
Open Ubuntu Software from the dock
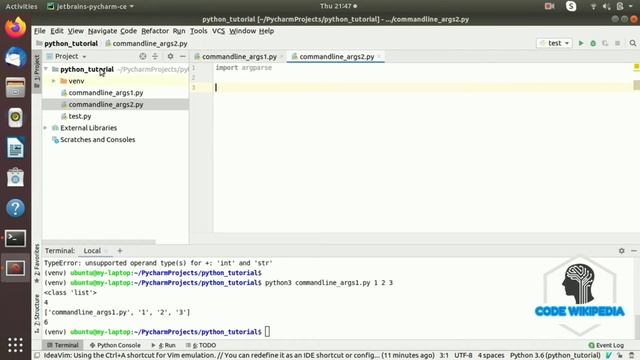pos(16,178)
